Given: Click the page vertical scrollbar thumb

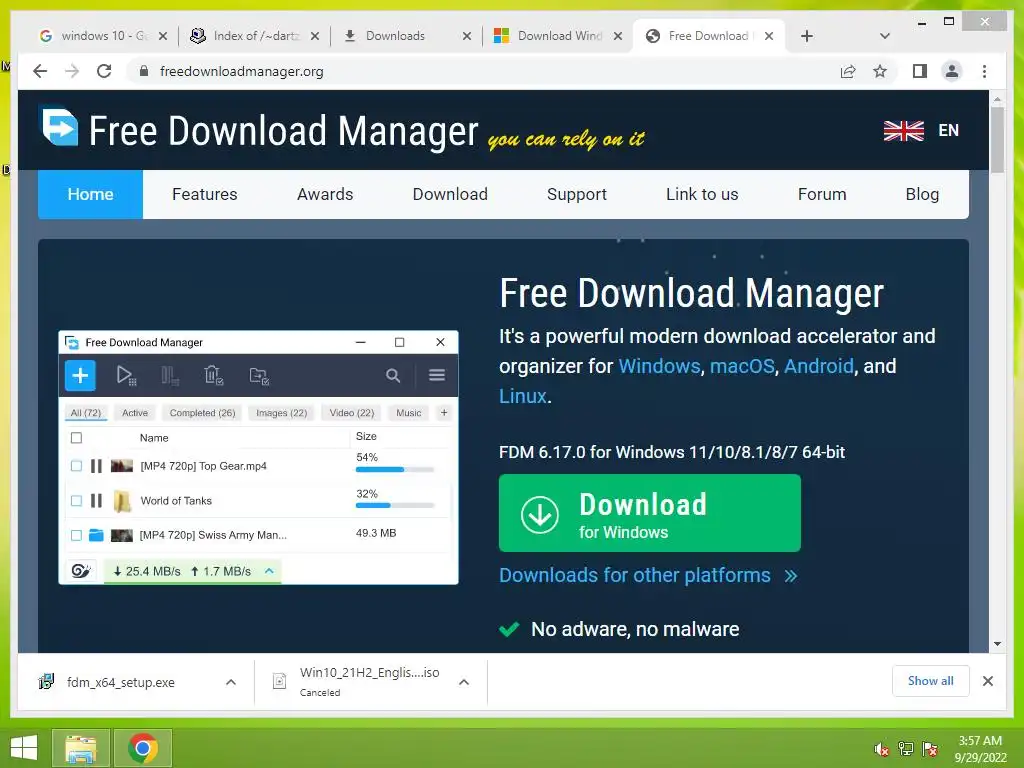Looking at the screenshot, I should 997,140.
